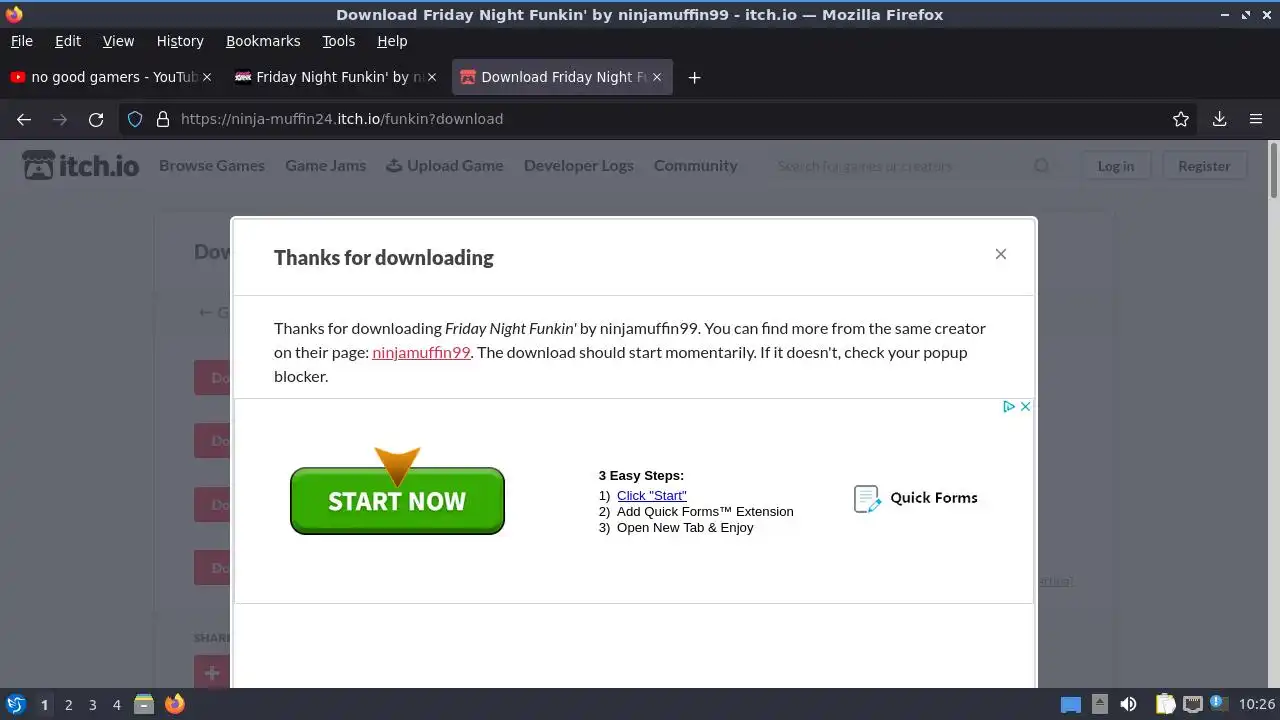Screen dimensions: 1280x720
Task: Click the Firefox taskbar icon
Action: click(x=174, y=704)
